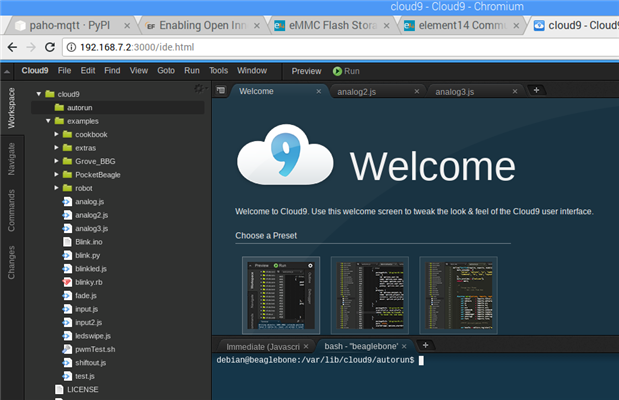The width and height of the screenshot is (619, 400).
Task: Collapse the cloud9 root folder
Action: pos(38,94)
